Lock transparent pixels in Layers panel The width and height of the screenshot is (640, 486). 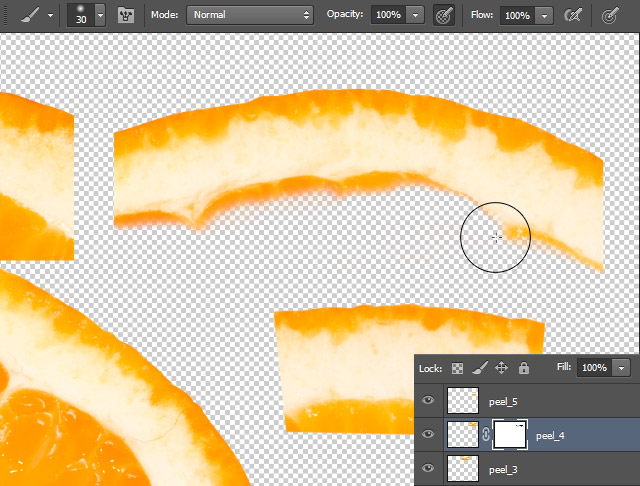[x=457, y=368]
